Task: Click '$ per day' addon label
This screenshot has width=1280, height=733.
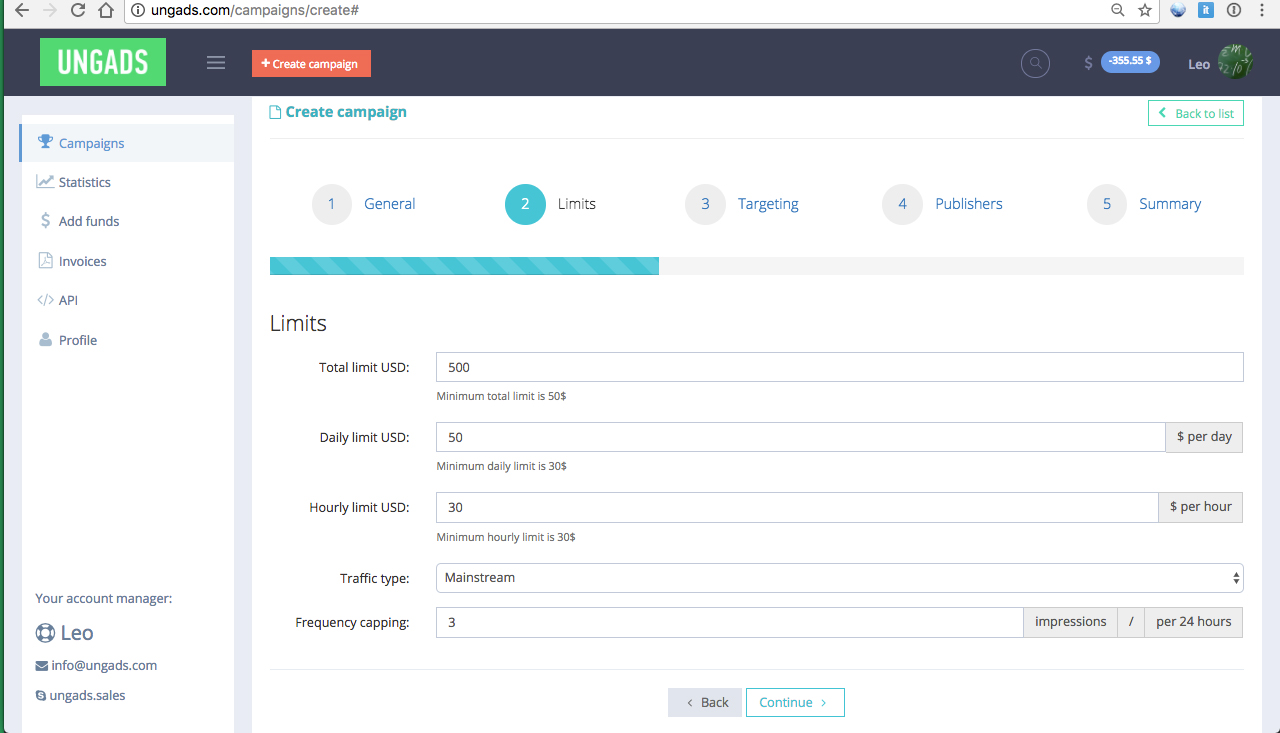Action: point(1204,437)
